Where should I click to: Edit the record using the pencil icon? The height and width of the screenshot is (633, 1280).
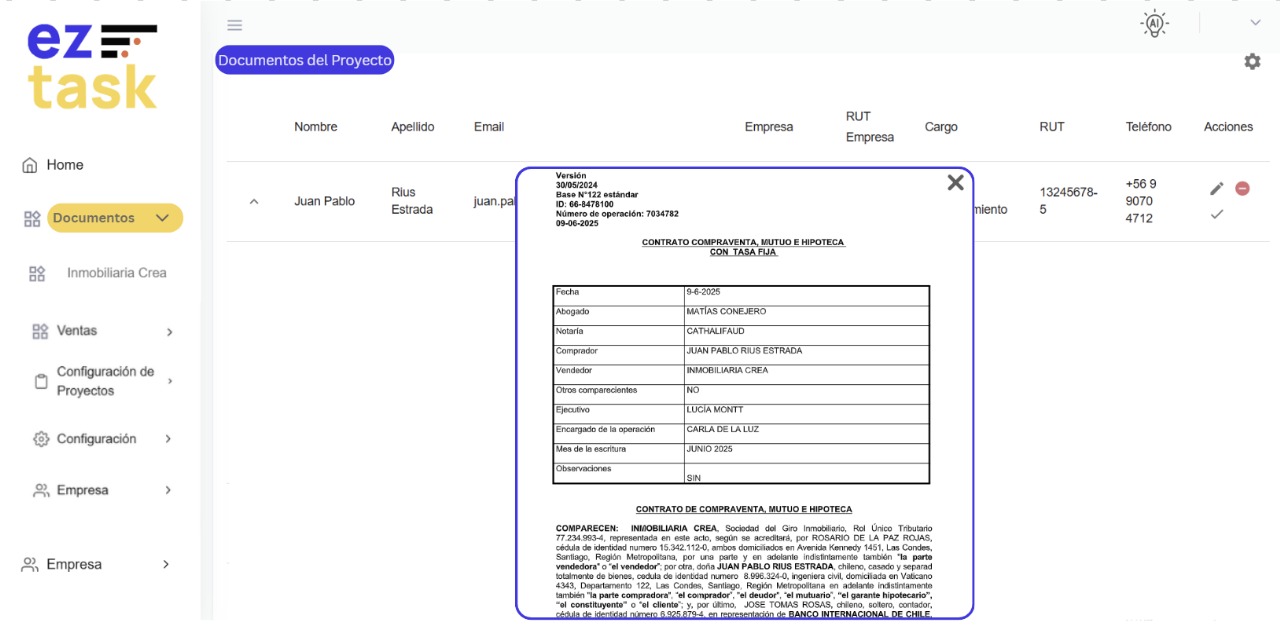click(x=1216, y=188)
